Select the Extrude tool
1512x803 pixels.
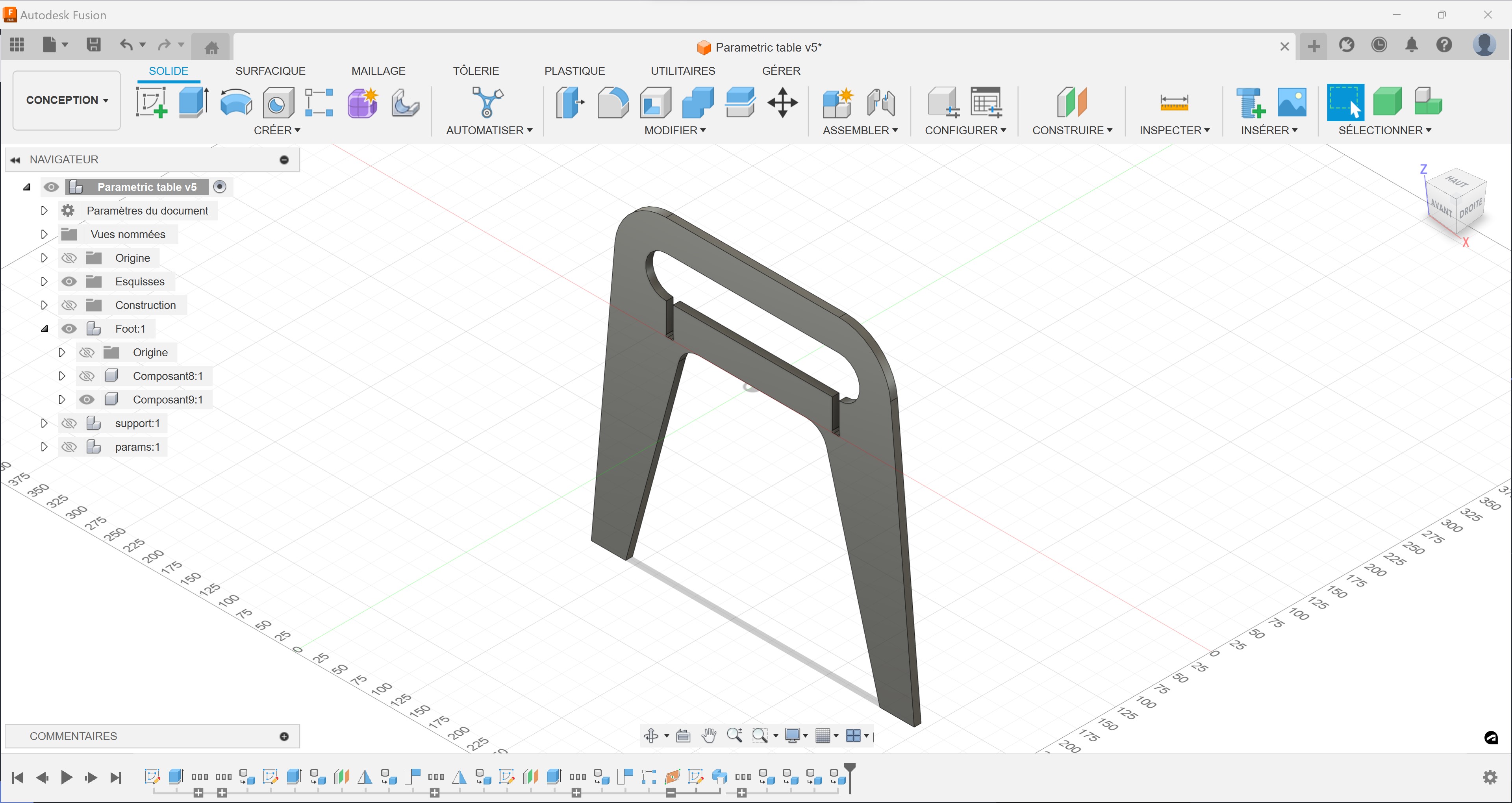[x=193, y=103]
